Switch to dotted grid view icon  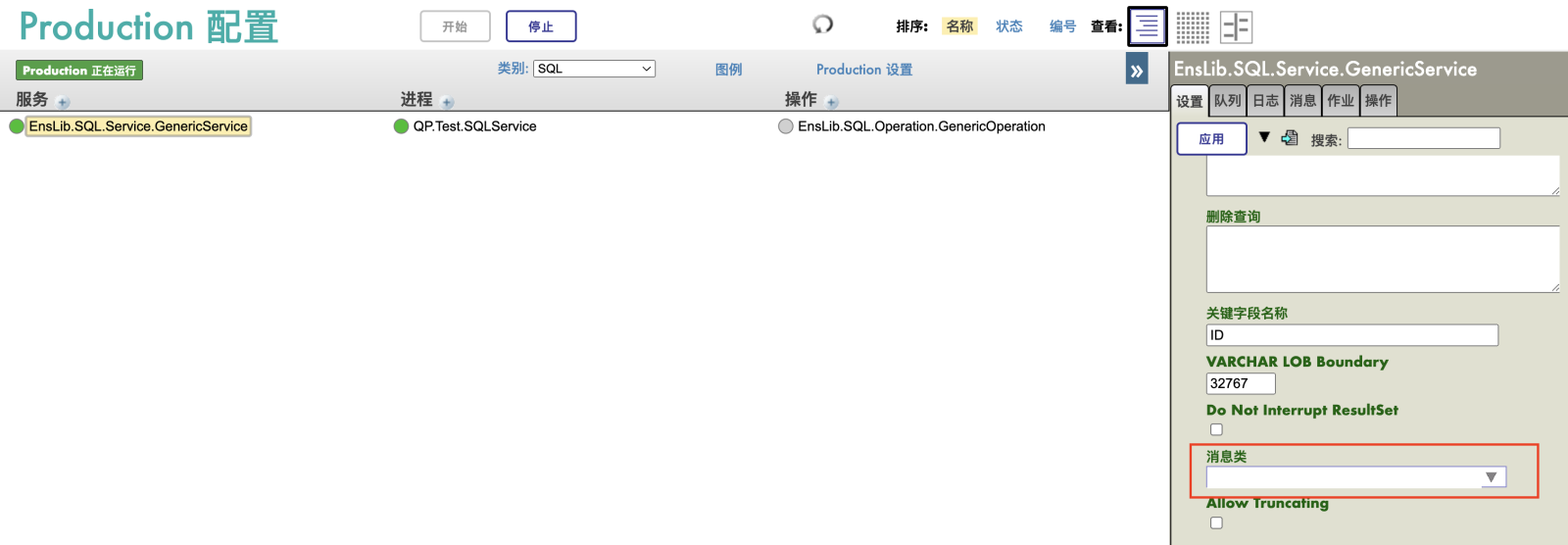(x=1193, y=27)
